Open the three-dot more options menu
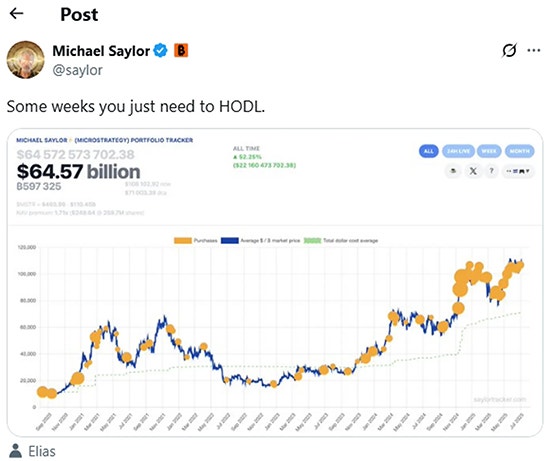The image size is (550, 461). [x=534, y=51]
